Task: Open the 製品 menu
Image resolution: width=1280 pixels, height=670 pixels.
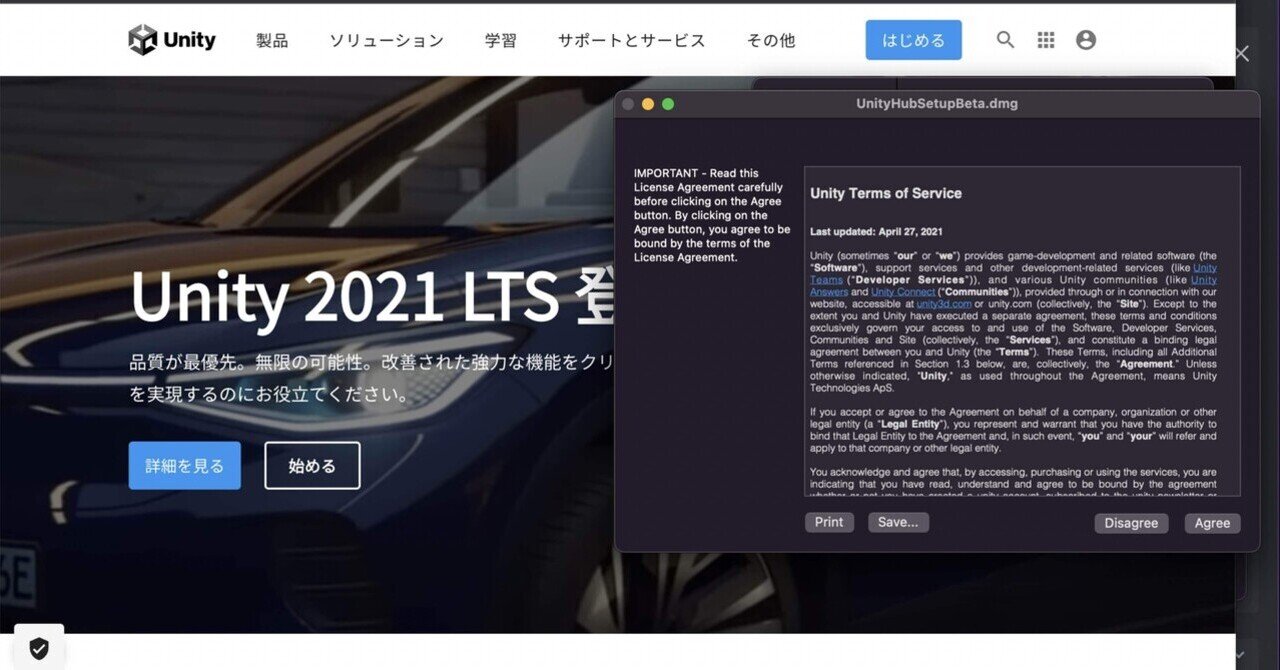Action: 272,41
